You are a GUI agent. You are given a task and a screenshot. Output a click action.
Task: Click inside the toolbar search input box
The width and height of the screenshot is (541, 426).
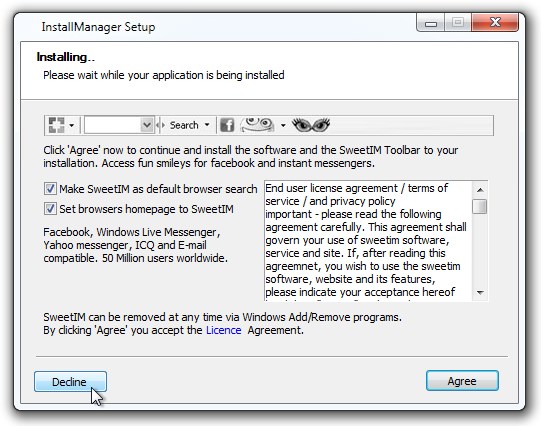click(x=112, y=125)
